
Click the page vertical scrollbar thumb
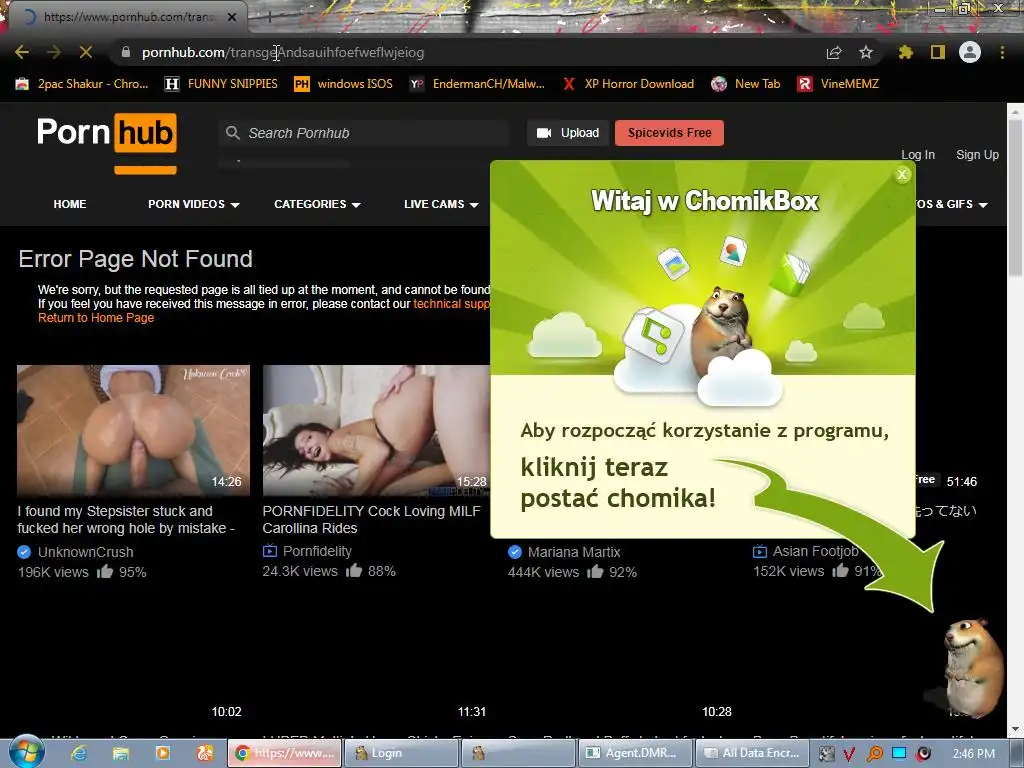(x=1016, y=198)
